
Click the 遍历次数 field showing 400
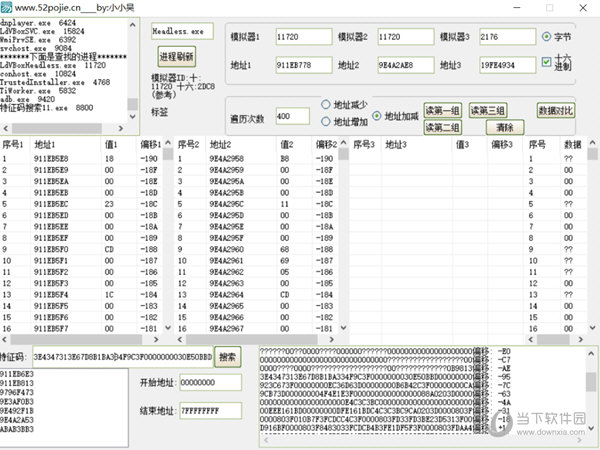pyautogui.click(x=293, y=116)
